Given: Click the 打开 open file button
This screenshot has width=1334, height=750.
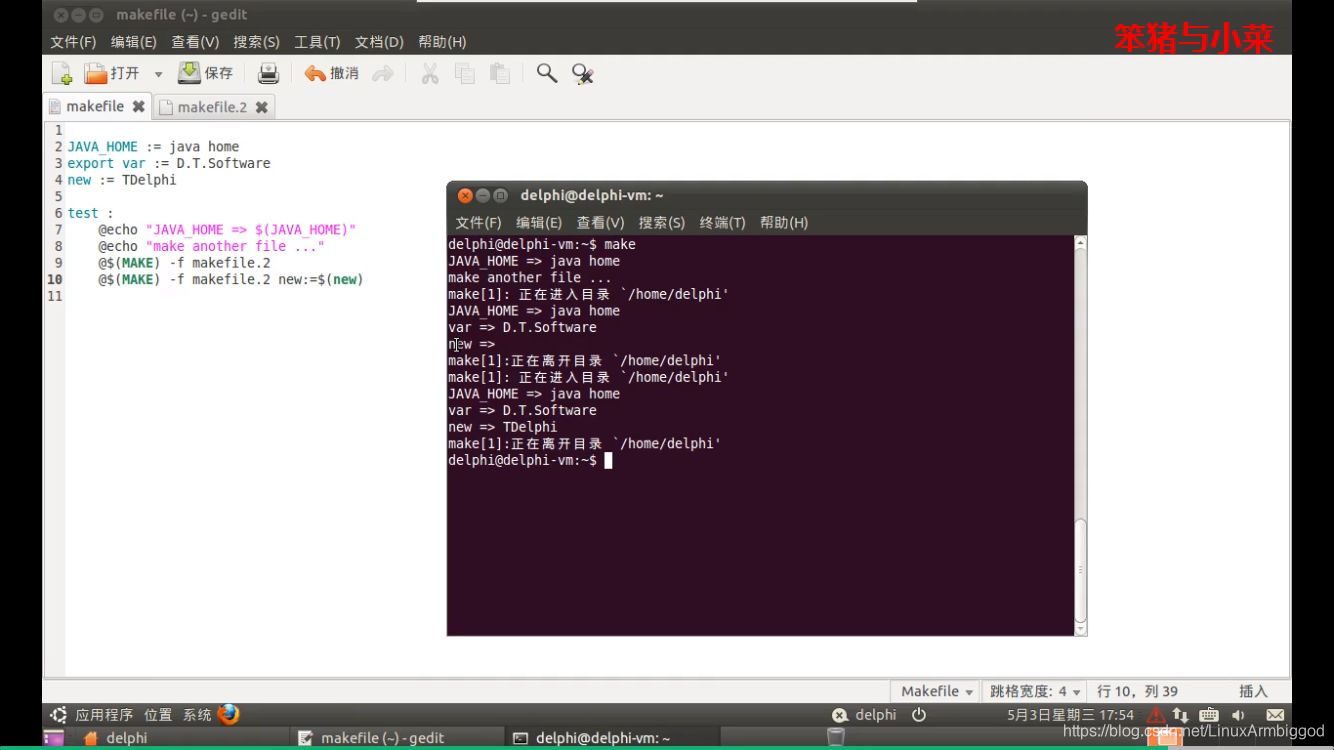Looking at the screenshot, I should click(x=111, y=73).
